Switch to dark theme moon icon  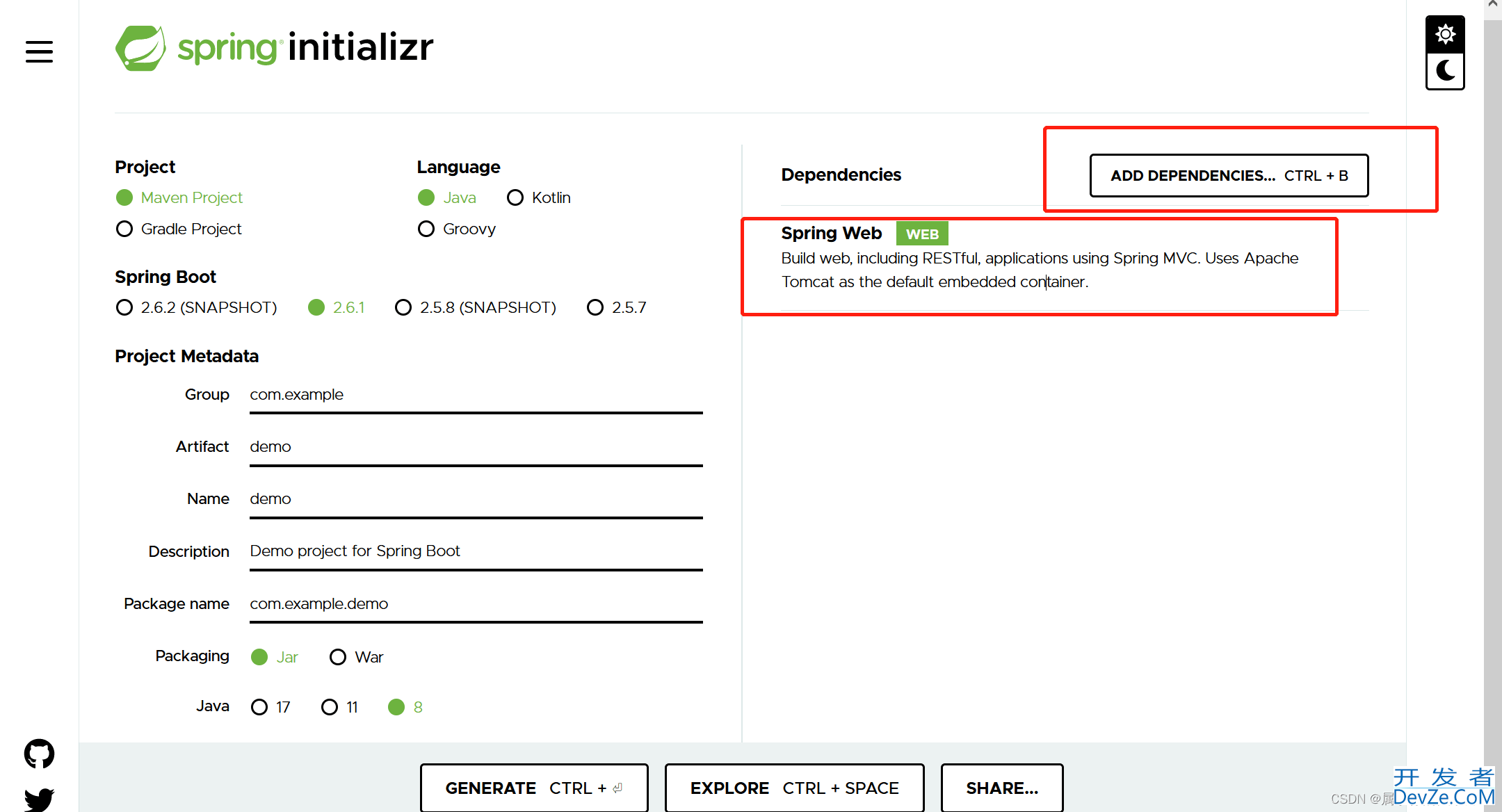pos(1445,71)
